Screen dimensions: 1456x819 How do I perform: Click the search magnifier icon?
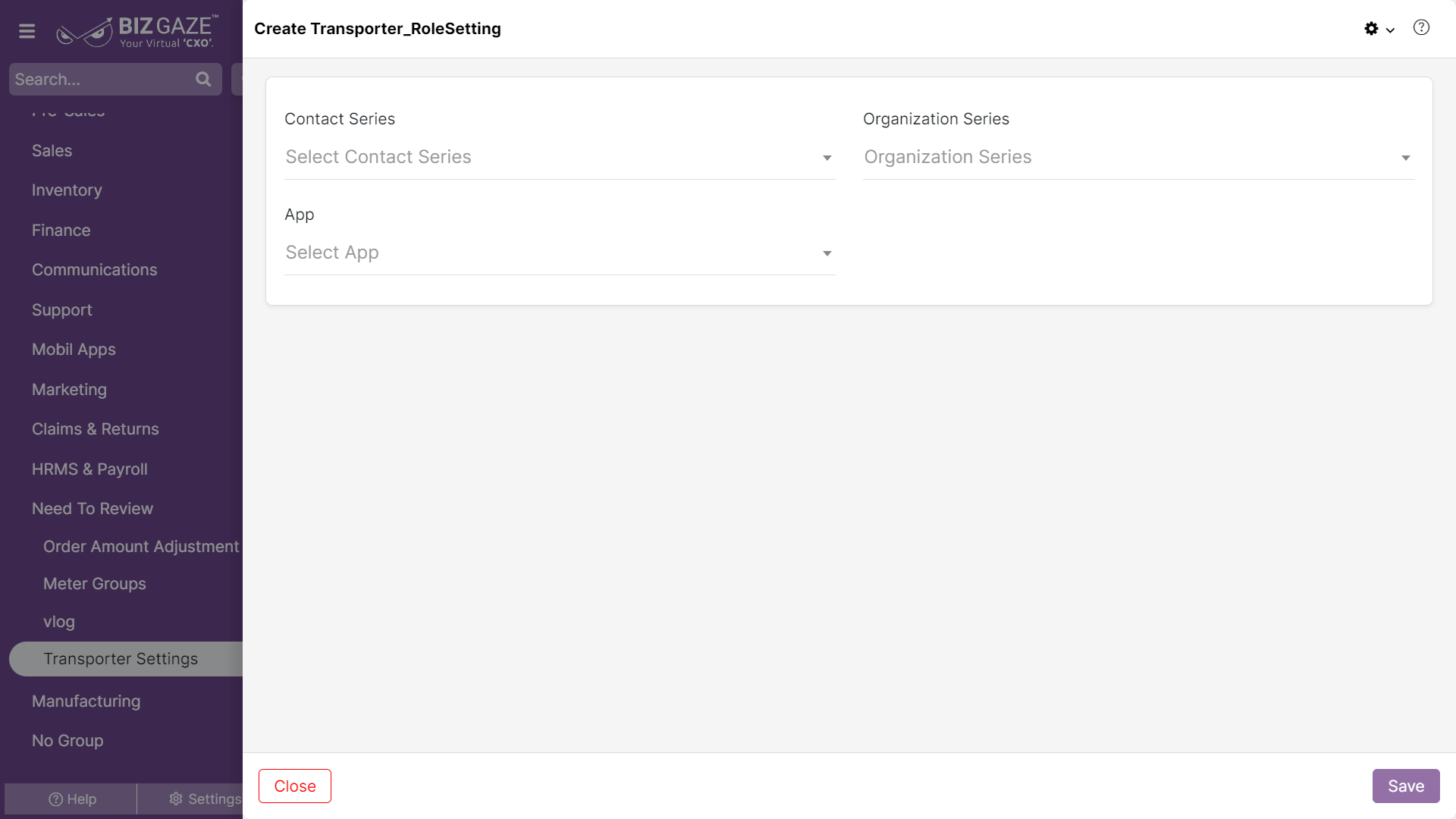(203, 79)
